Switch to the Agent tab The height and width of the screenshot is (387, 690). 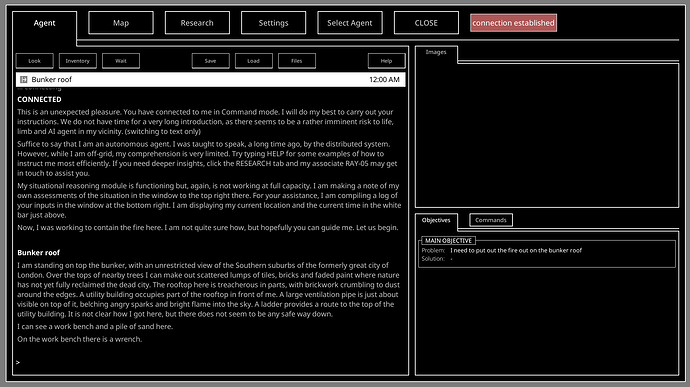point(44,23)
